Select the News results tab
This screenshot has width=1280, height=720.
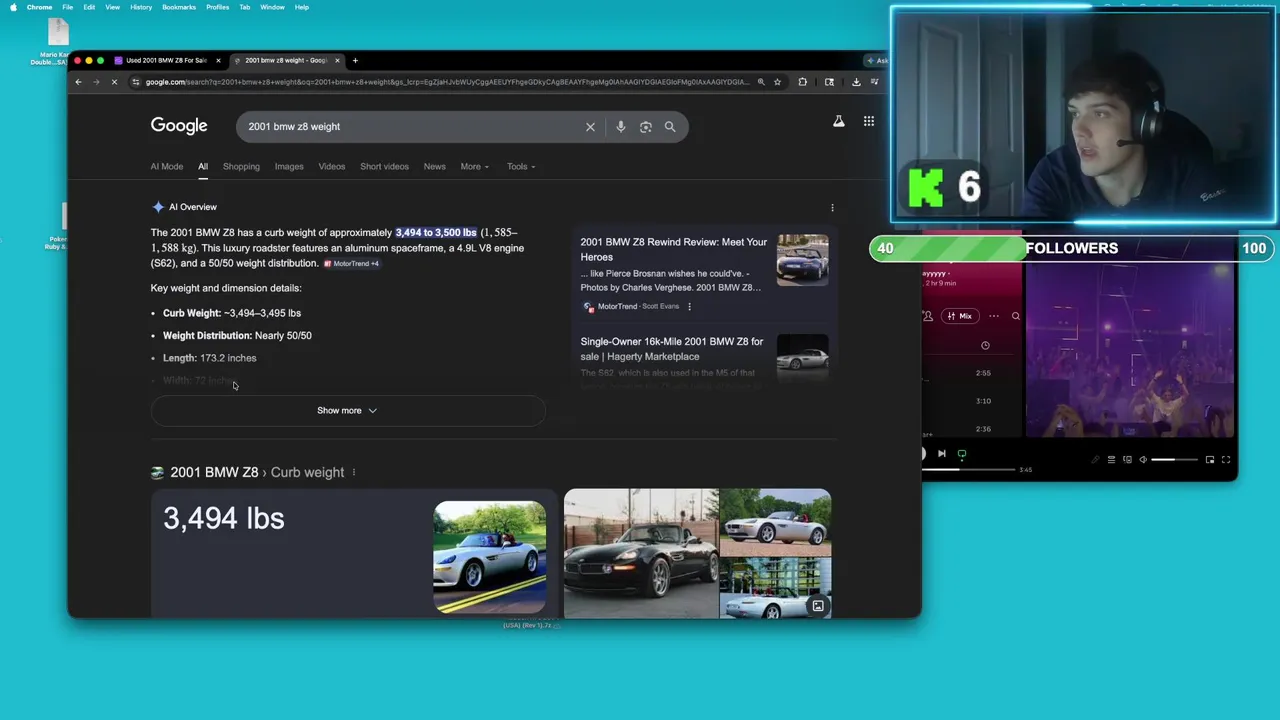point(434,167)
